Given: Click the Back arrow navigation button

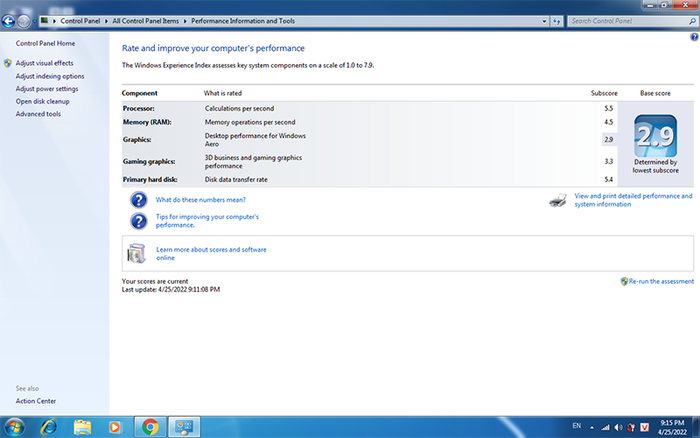Looking at the screenshot, I should (x=11, y=20).
